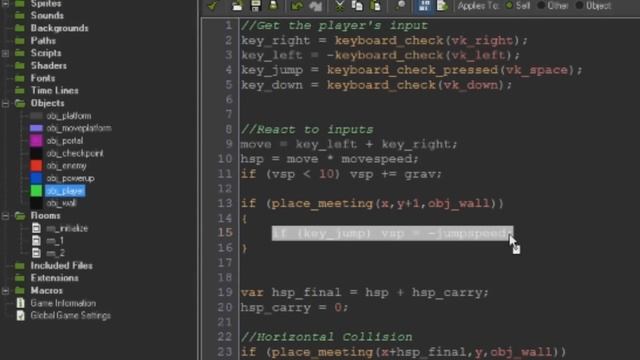Image resolution: width=640 pixels, height=360 pixels.
Task: Open Global Game Settings
Action: click(70, 316)
